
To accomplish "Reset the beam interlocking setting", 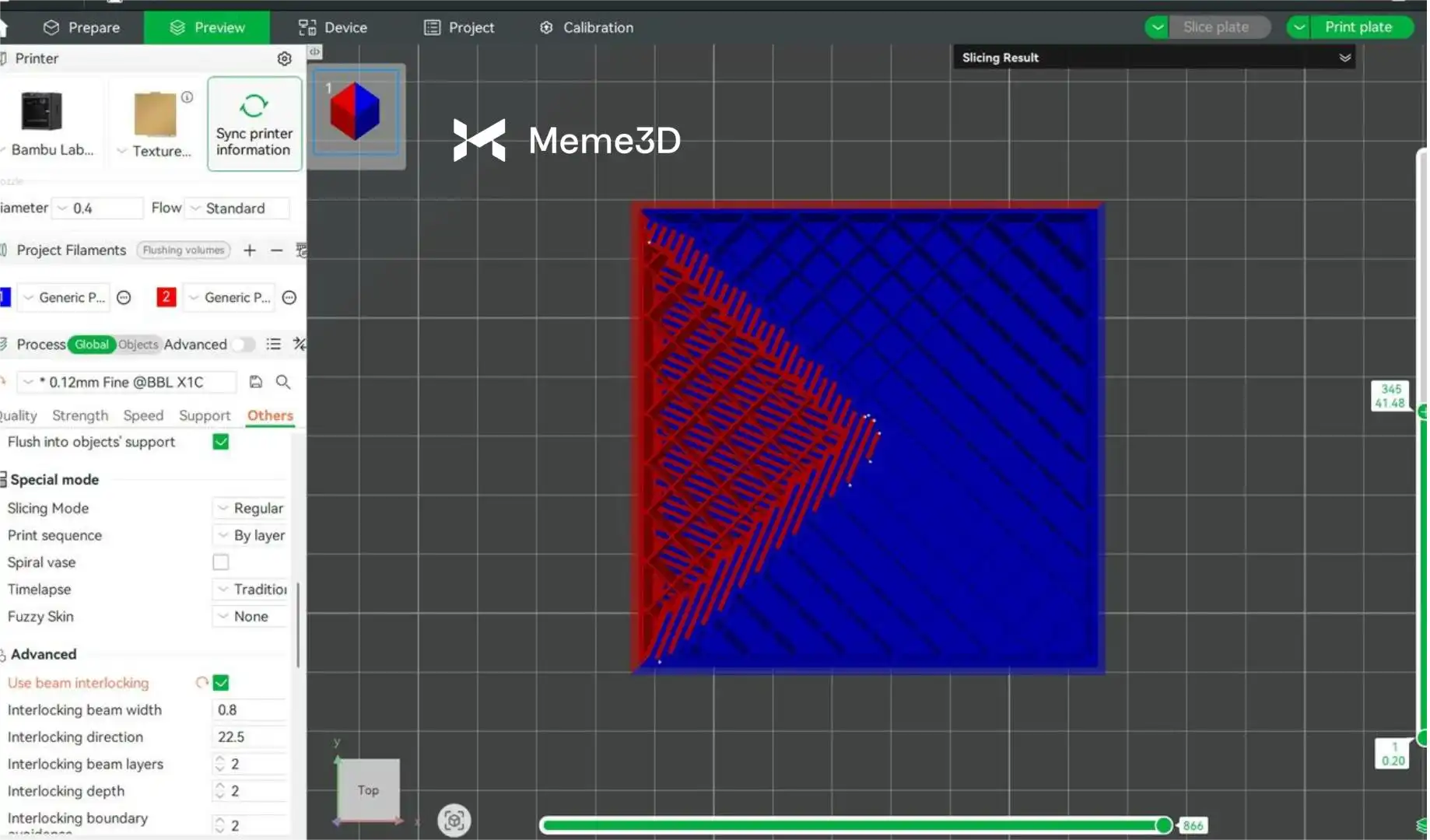I will point(202,683).
